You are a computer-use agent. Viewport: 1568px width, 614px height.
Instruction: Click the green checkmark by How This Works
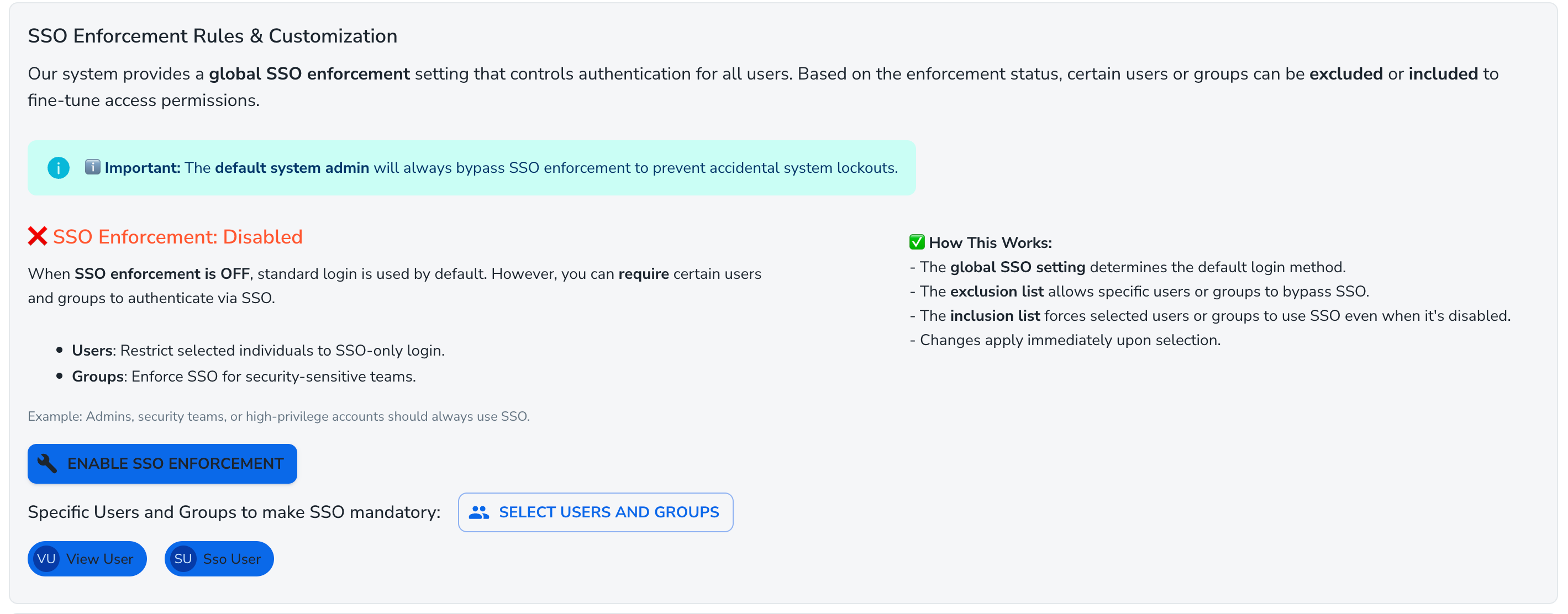(x=917, y=242)
